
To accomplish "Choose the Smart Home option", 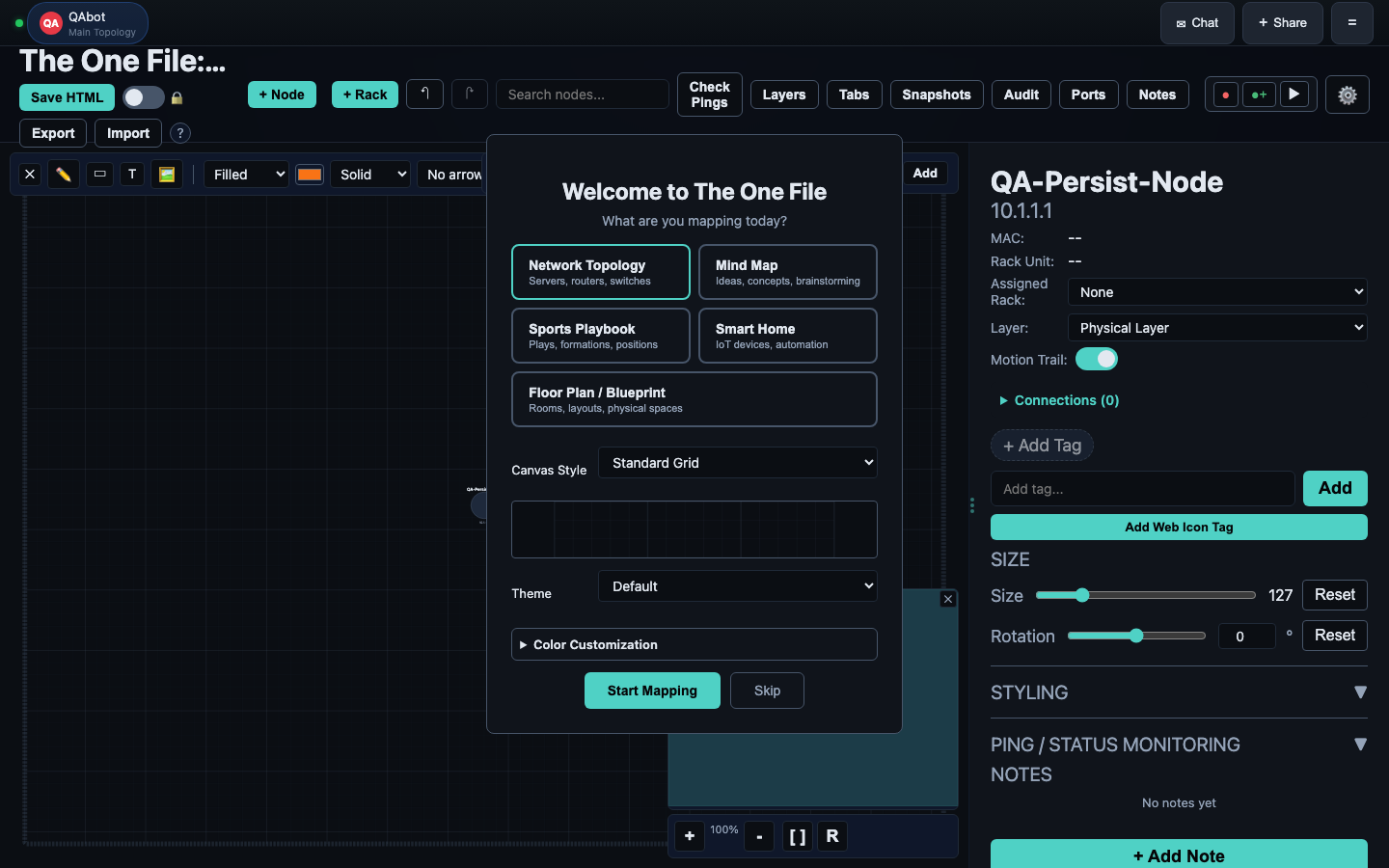I will click(x=788, y=336).
